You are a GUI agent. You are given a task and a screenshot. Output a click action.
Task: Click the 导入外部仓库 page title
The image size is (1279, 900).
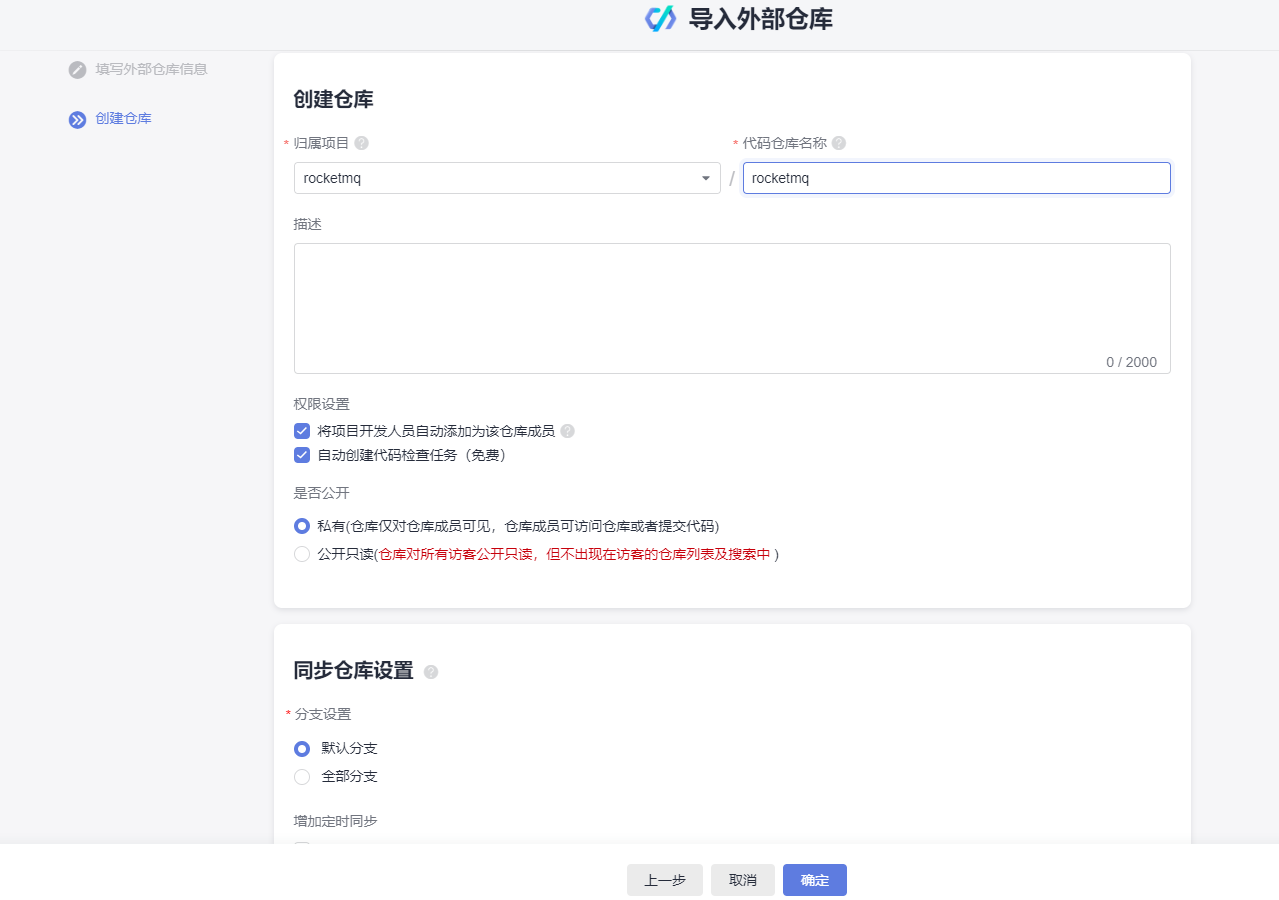(761, 19)
